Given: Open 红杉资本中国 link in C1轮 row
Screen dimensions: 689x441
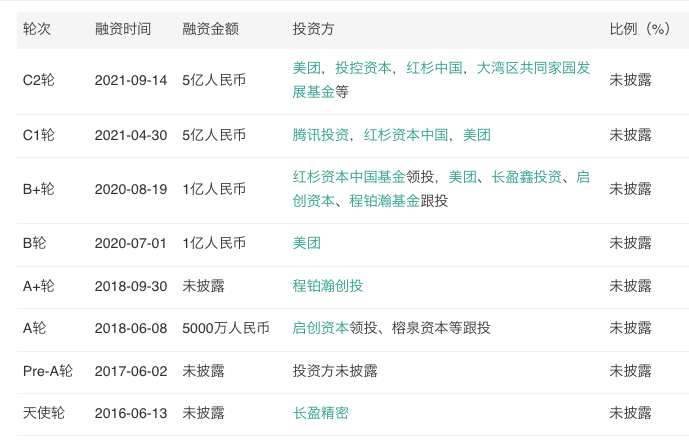Looking at the screenshot, I should pyautogui.click(x=406, y=135).
